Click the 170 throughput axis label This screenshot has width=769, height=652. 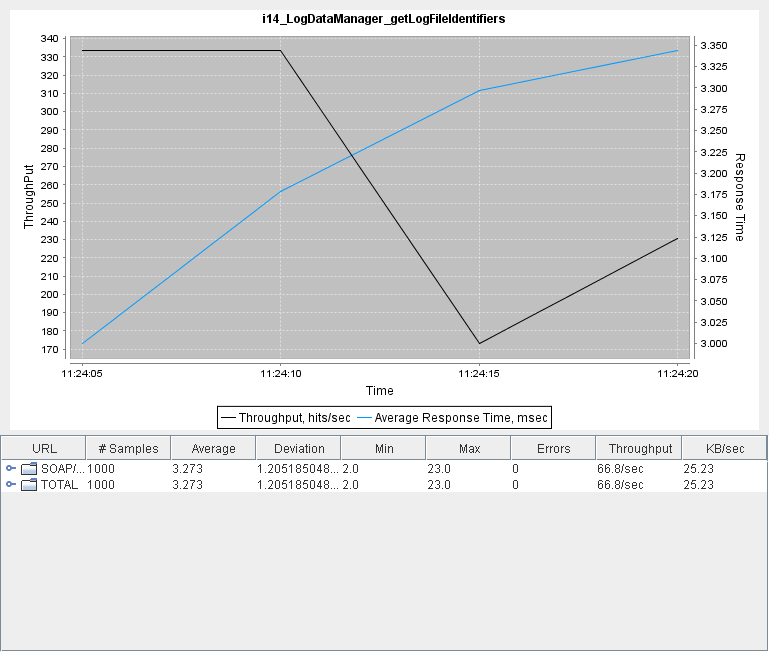click(x=49, y=350)
